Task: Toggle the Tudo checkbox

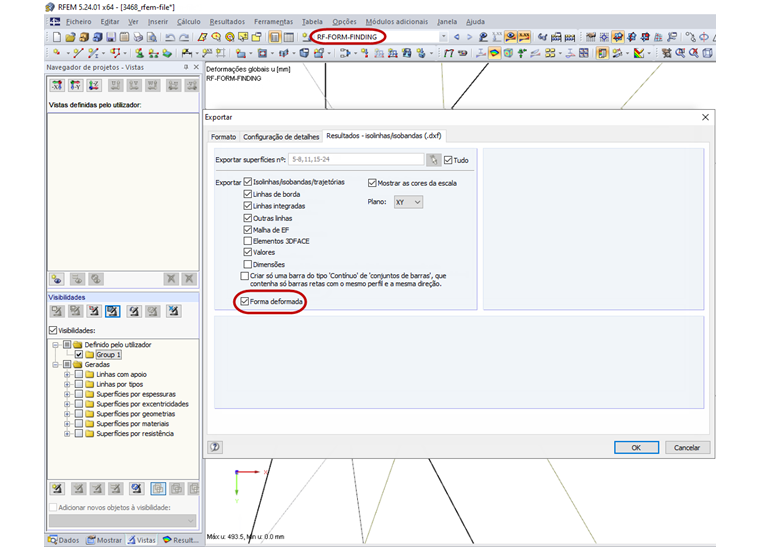Action: (x=448, y=160)
